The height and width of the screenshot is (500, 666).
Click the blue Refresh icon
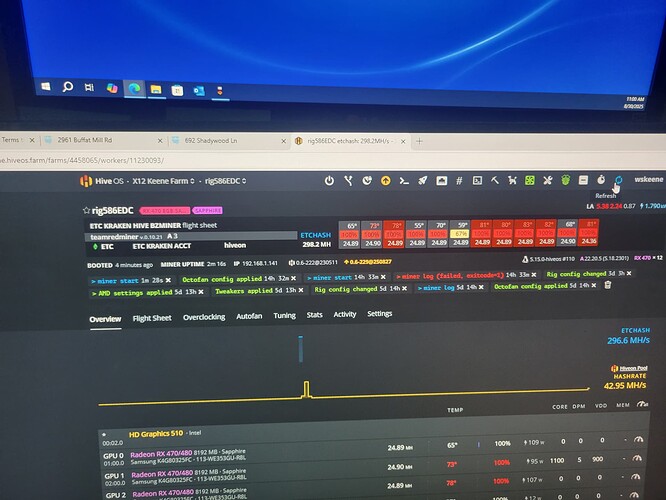click(x=618, y=180)
